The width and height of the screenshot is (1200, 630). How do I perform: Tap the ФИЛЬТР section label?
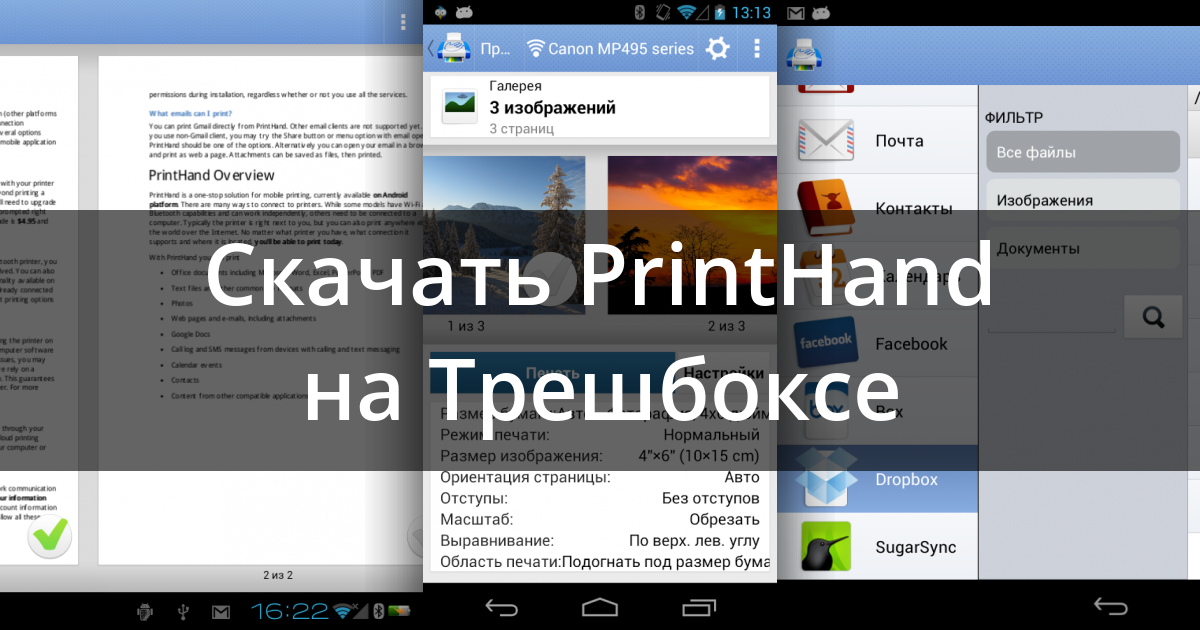click(x=1014, y=117)
